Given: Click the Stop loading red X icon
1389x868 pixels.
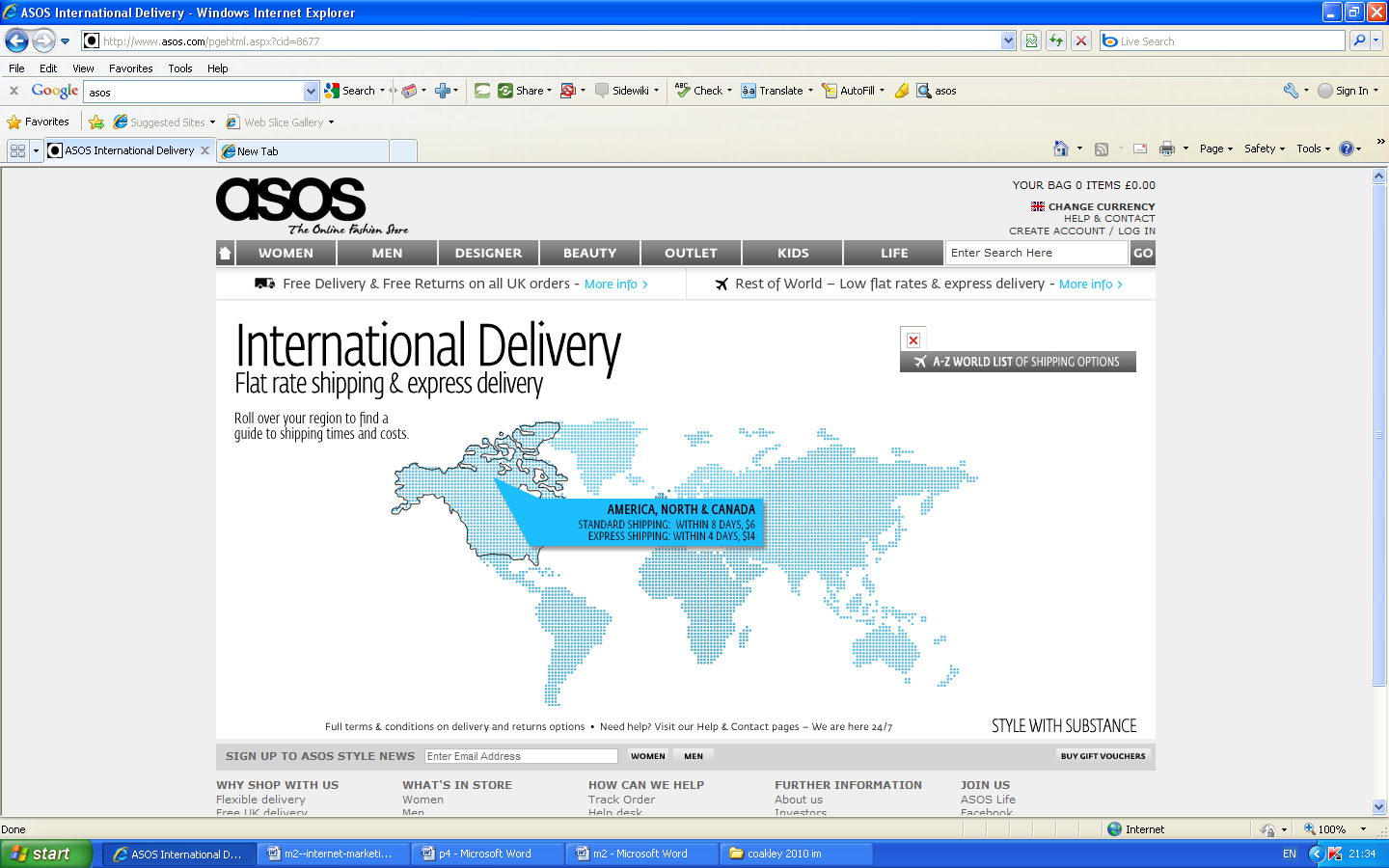Looking at the screenshot, I should tap(1081, 41).
